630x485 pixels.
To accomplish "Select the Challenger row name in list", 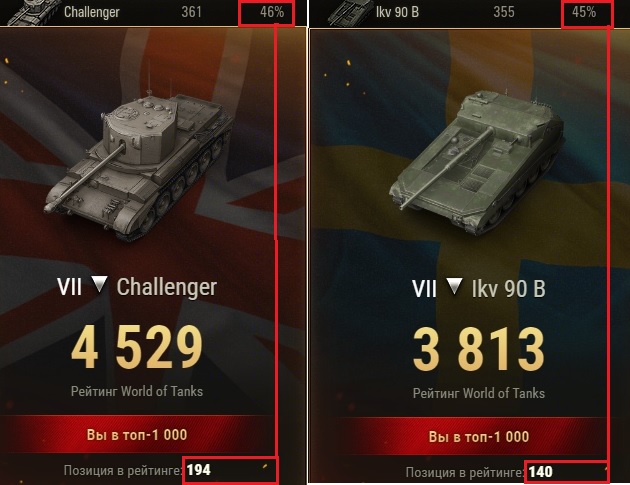I will pyautogui.click(x=92, y=12).
